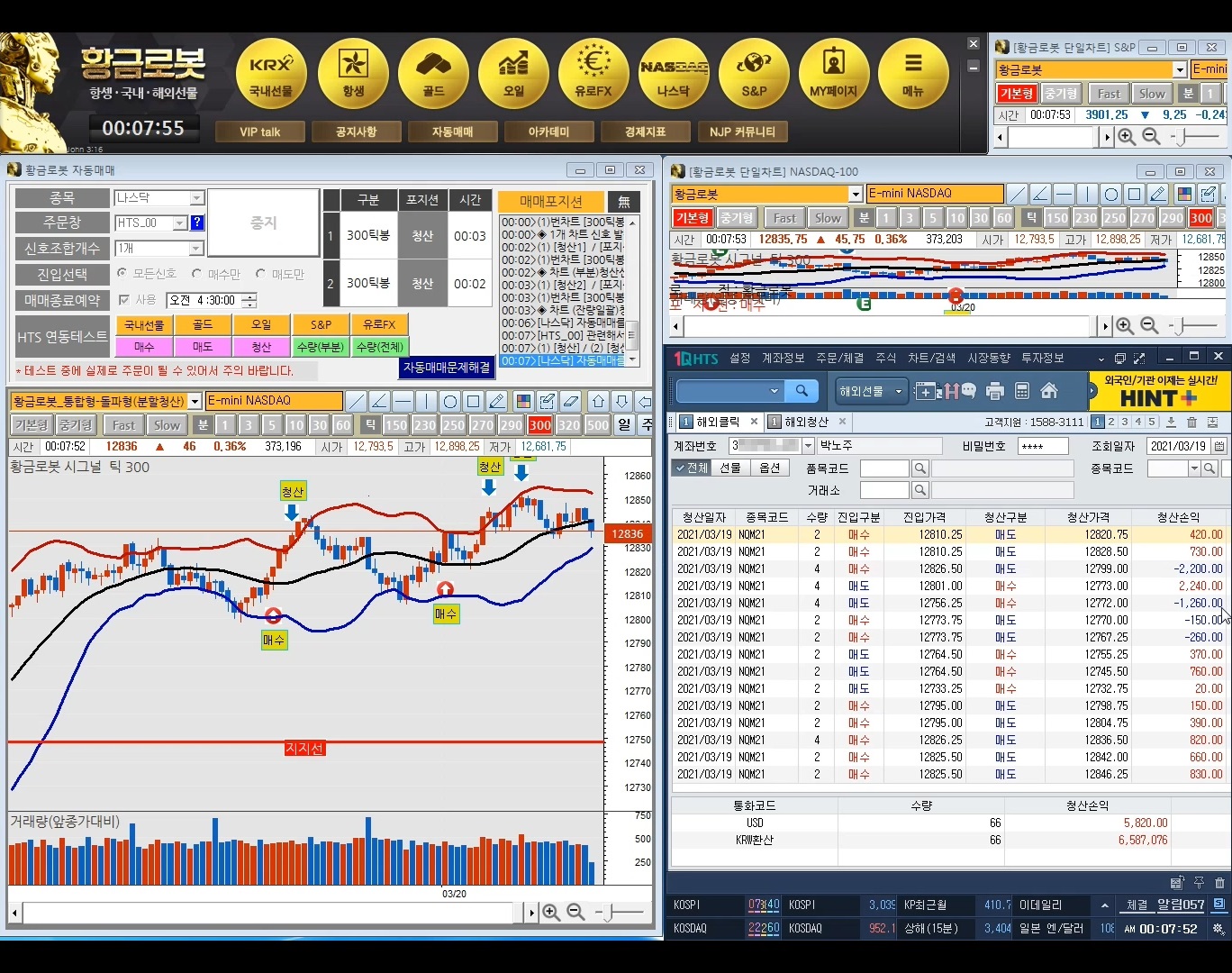Toggle the 선물 filter button in 1QHTS
Image resolution: width=1232 pixels, height=973 pixels.
point(729,468)
